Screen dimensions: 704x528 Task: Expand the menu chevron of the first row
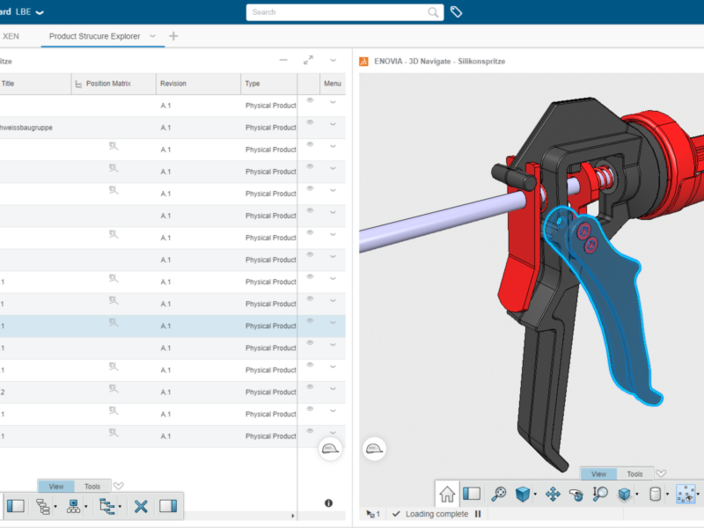click(333, 101)
